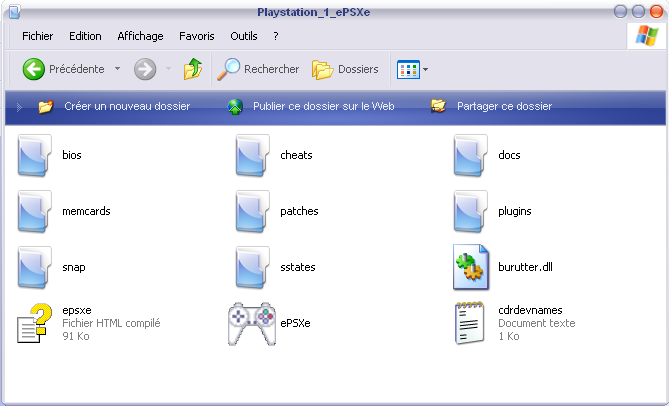This screenshot has height=406, width=669.
Task: Click the Rechercher magnifying glass icon
Action: pos(228,69)
